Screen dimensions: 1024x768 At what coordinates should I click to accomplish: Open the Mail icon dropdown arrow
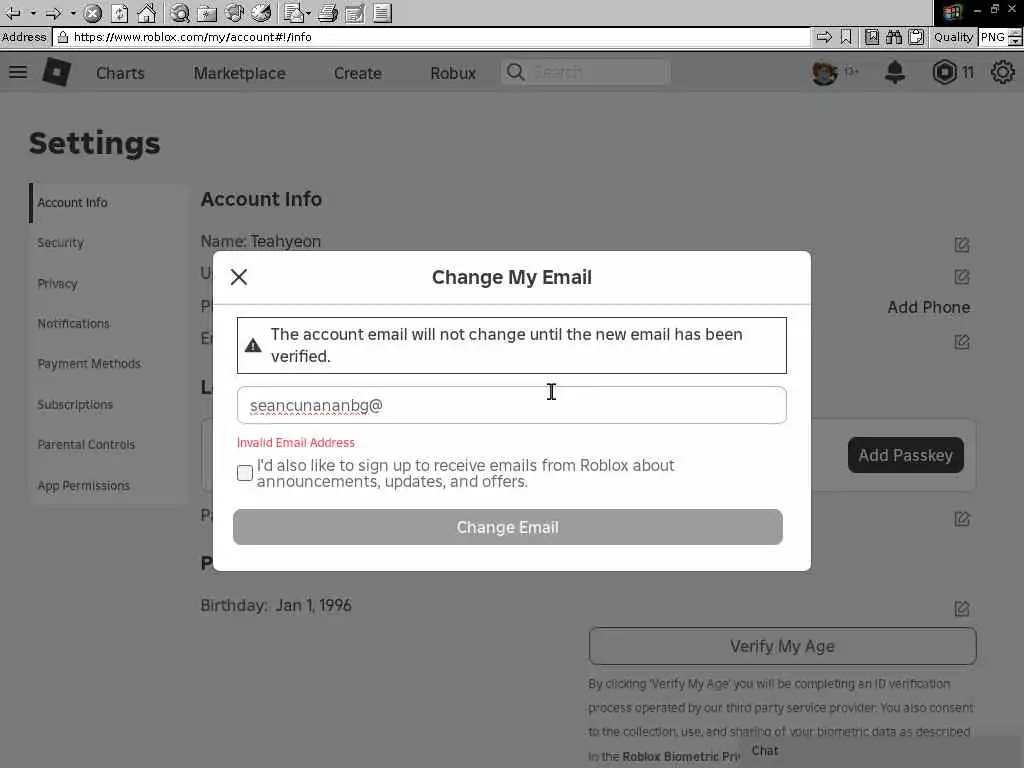[308, 13]
